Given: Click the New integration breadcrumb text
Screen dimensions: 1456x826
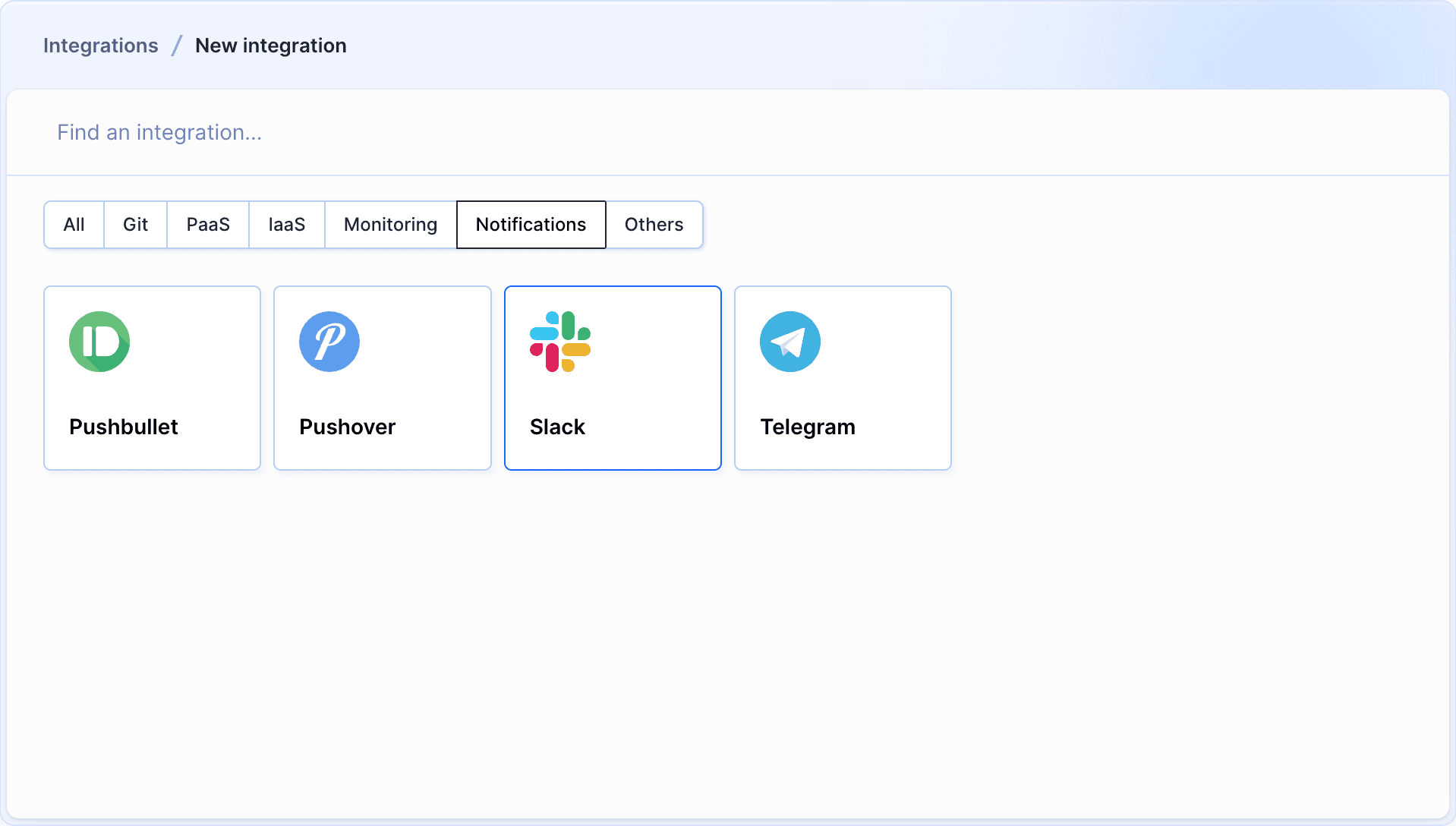Looking at the screenshot, I should pyautogui.click(x=271, y=46).
